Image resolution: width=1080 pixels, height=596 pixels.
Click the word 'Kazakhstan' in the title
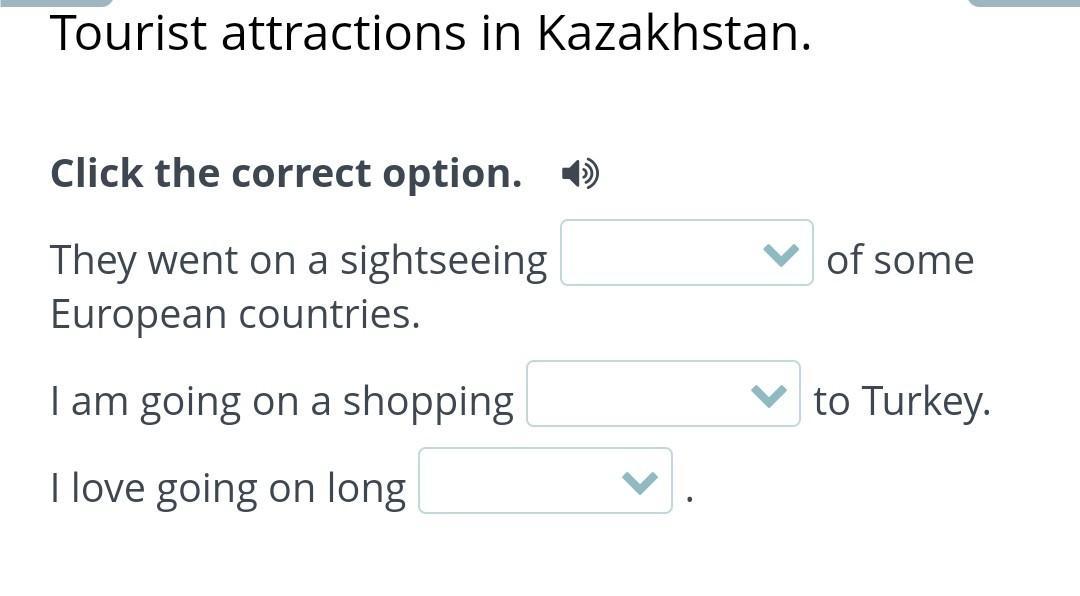673,34
